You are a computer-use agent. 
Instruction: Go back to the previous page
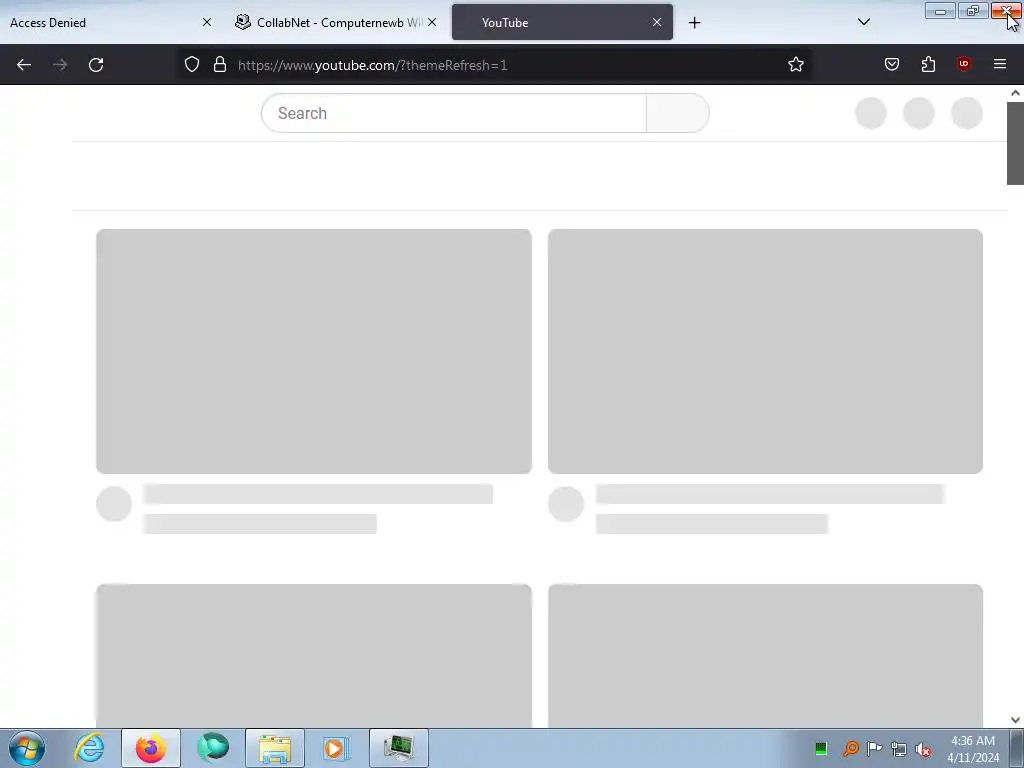24,65
